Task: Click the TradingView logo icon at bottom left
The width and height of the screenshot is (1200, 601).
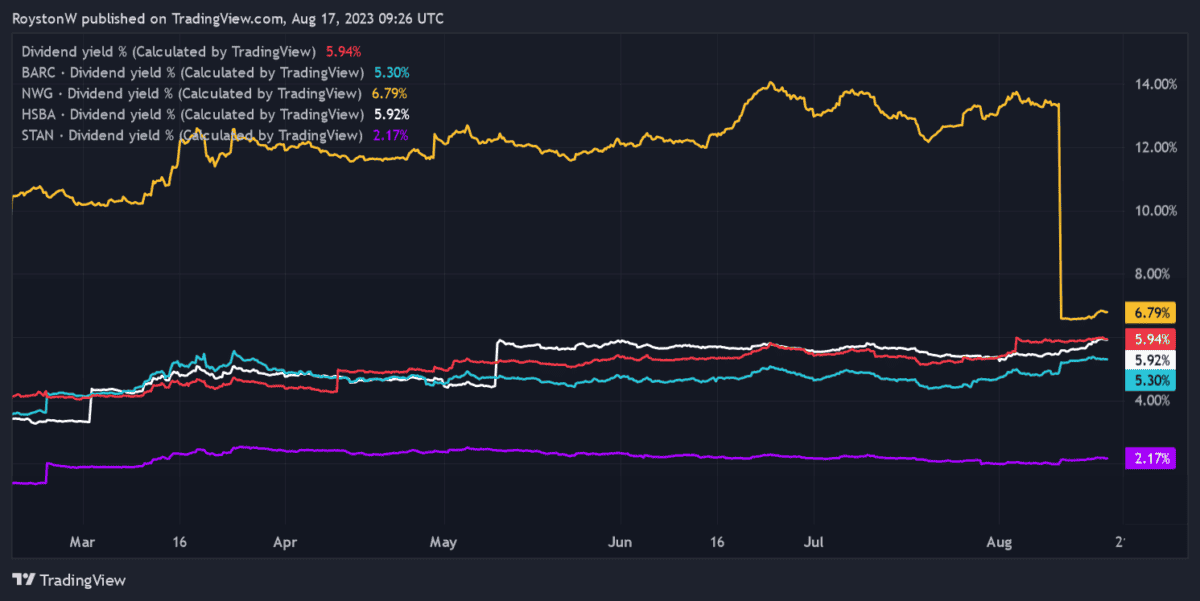Action: [24, 579]
